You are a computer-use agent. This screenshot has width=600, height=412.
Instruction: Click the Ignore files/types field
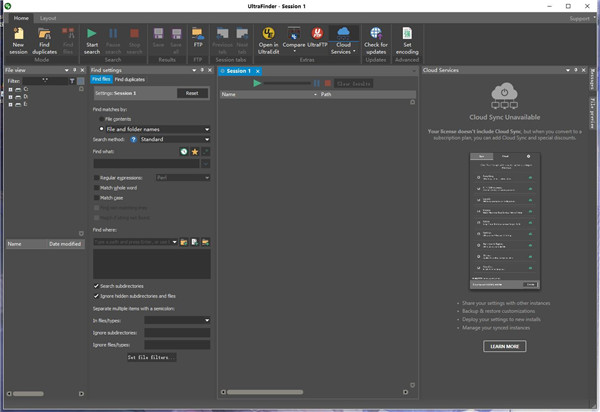177,345
